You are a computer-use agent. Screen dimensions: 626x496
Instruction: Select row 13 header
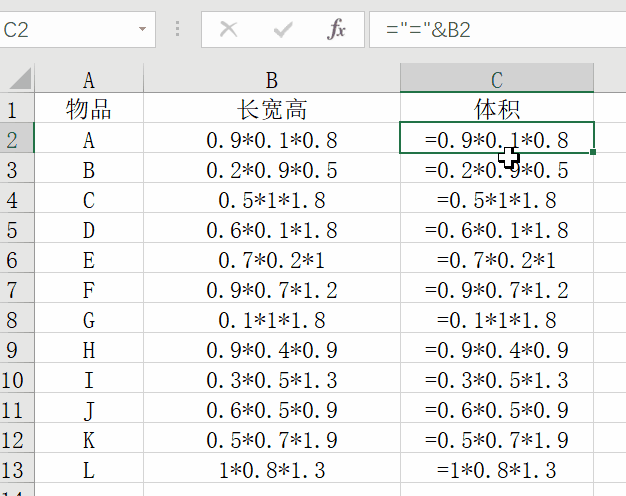pyautogui.click(x=17, y=467)
